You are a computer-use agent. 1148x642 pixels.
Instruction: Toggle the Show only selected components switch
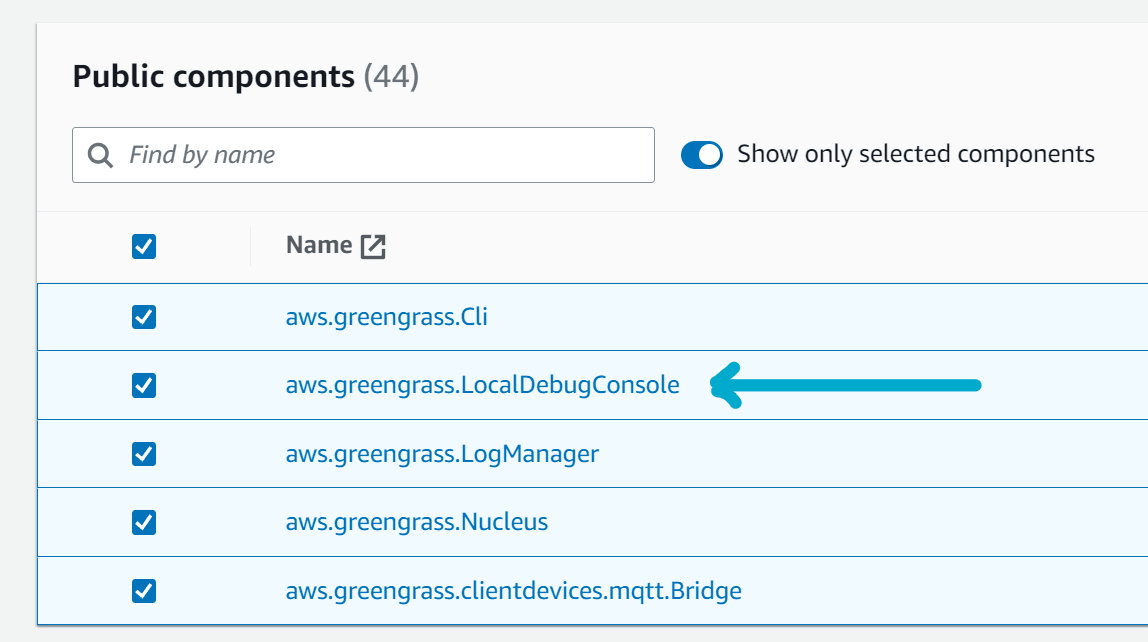click(x=702, y=155)
